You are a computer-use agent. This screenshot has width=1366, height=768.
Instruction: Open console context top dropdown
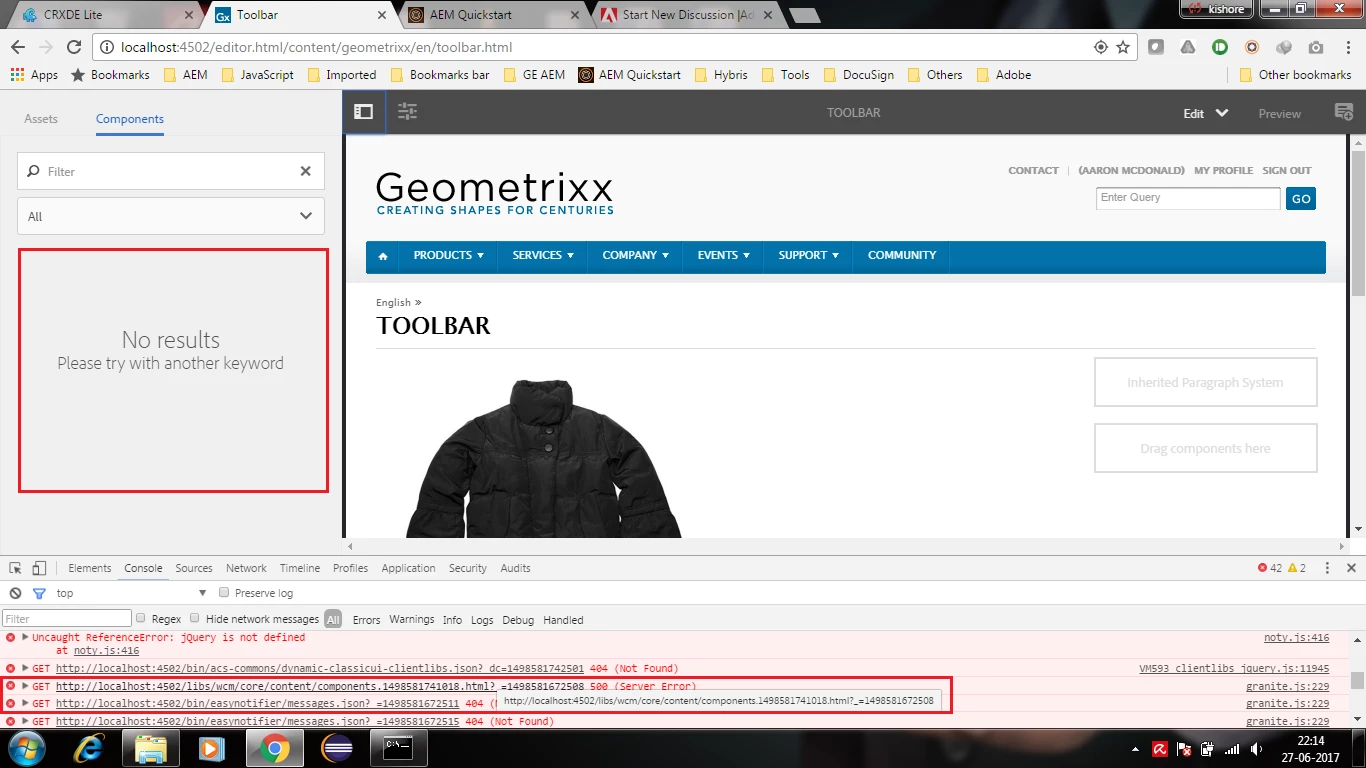131,593
